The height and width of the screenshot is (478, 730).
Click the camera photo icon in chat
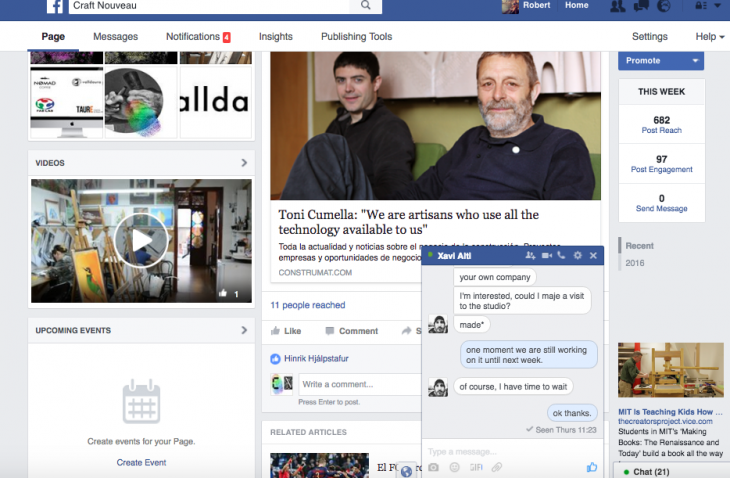pos(433,467)
